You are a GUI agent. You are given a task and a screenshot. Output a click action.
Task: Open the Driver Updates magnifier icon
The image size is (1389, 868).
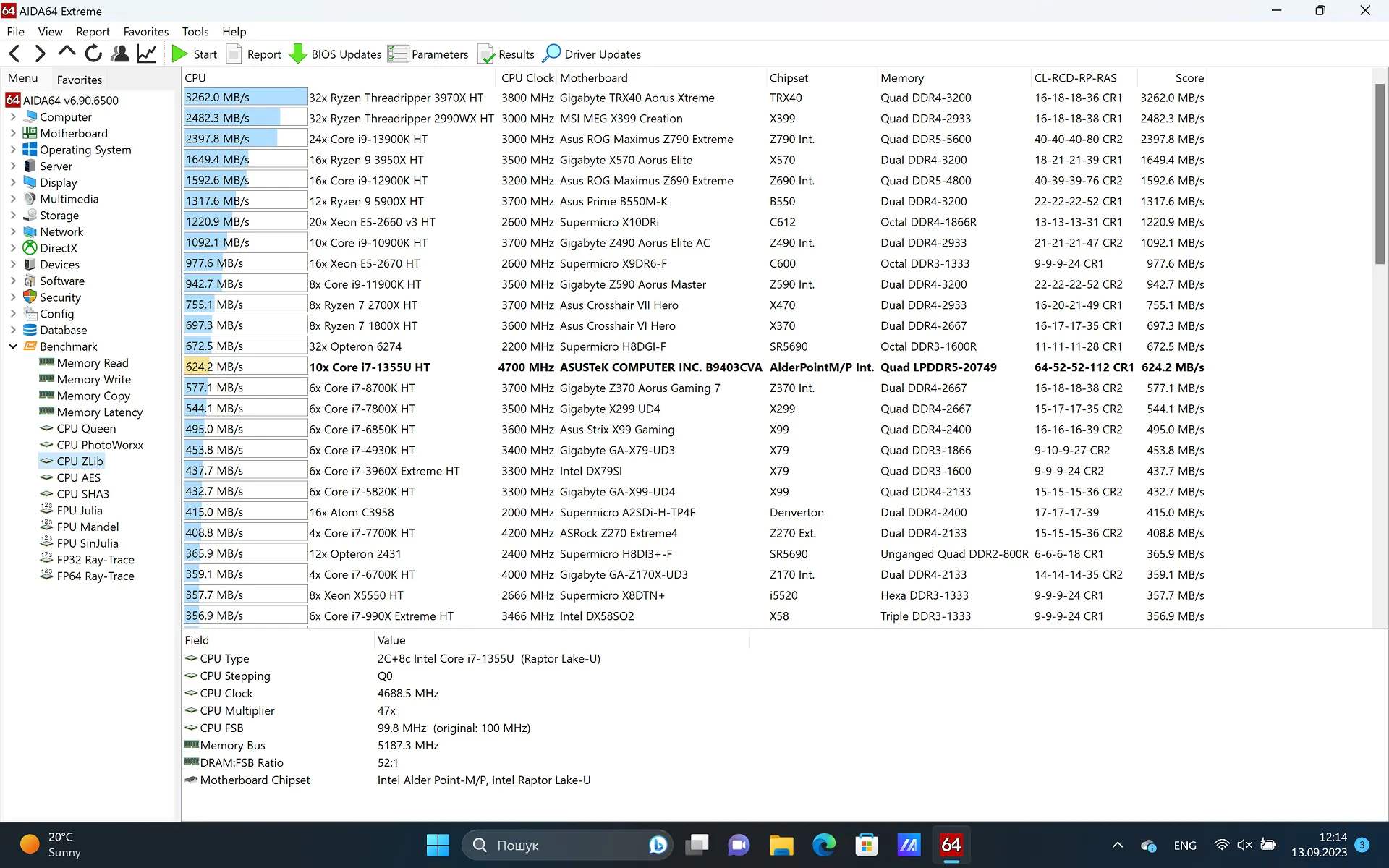pyautogui.click(x=551, y=54)
